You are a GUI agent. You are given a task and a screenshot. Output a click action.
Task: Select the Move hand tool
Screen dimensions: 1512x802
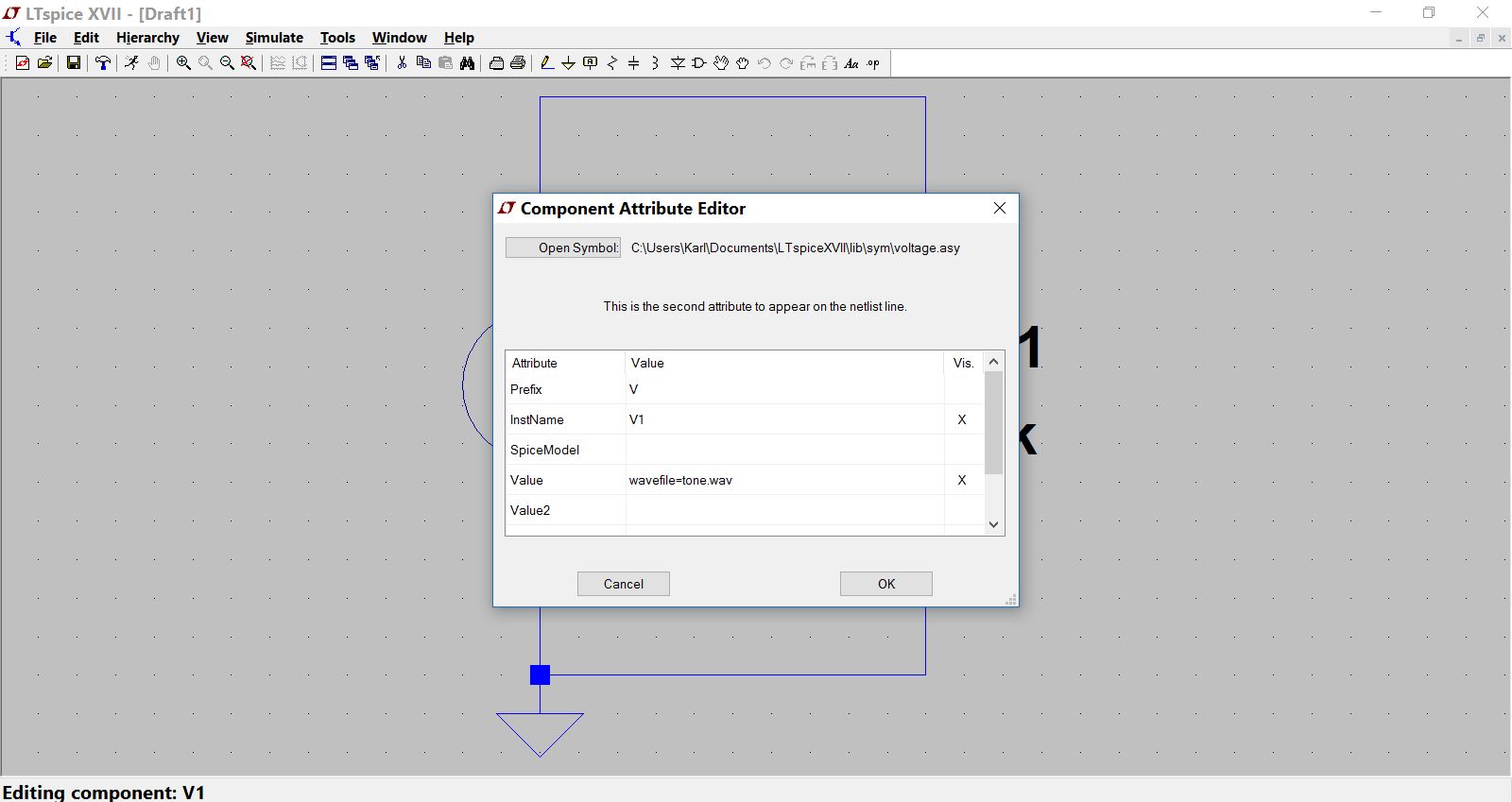click(721, 63)
